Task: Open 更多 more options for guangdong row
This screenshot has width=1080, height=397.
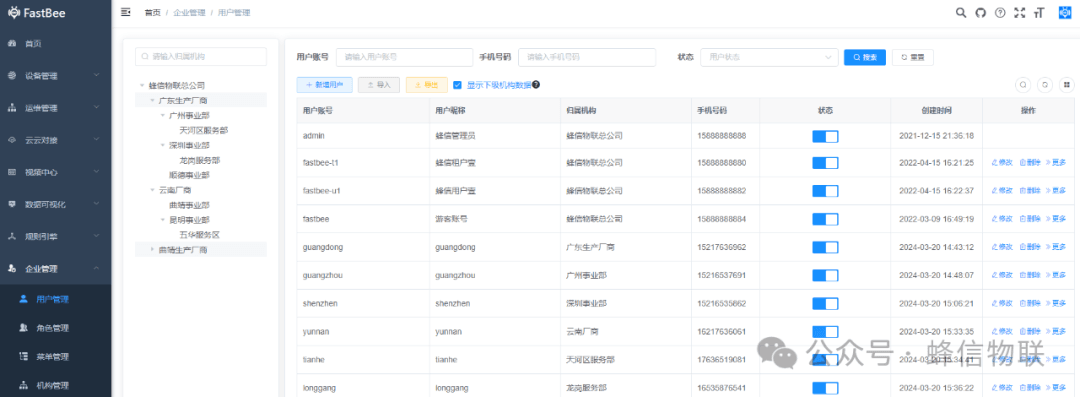Action: (1056, 247)
